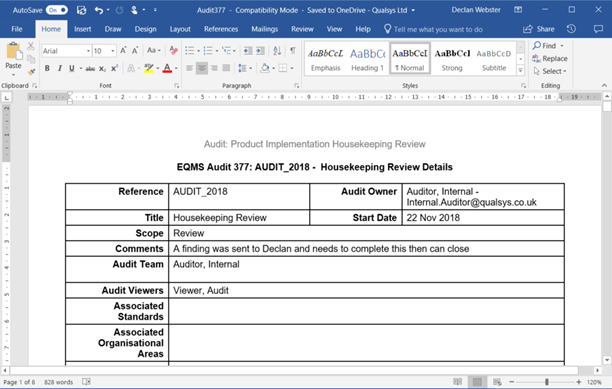Image resolution: width=612 pixels, height=389 pixels.
Task: Click the Undo arrow icon
Action: tap(99, 10)
